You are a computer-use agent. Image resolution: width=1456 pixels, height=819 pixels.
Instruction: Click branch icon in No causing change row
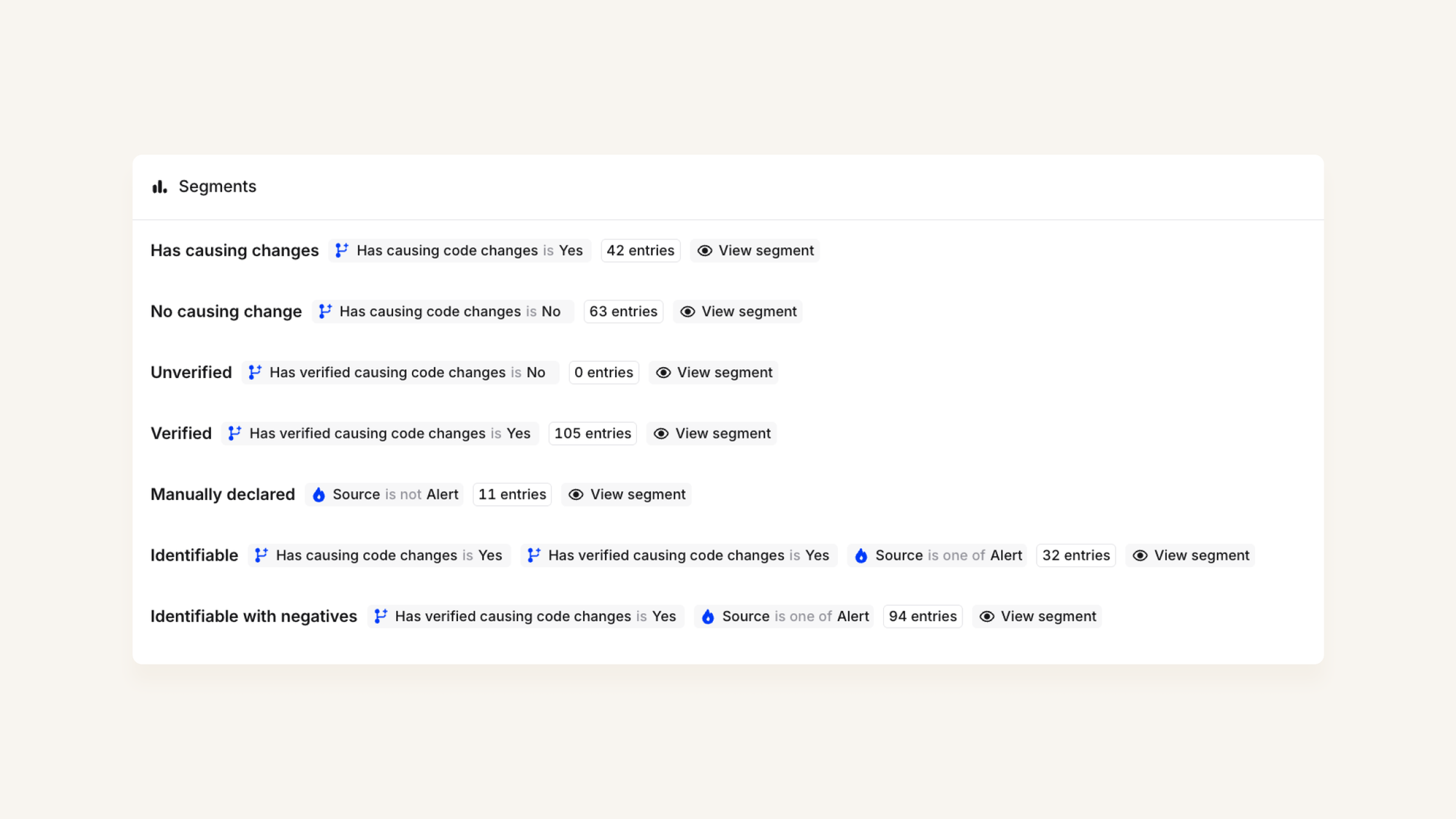click(x=325, y=312)
